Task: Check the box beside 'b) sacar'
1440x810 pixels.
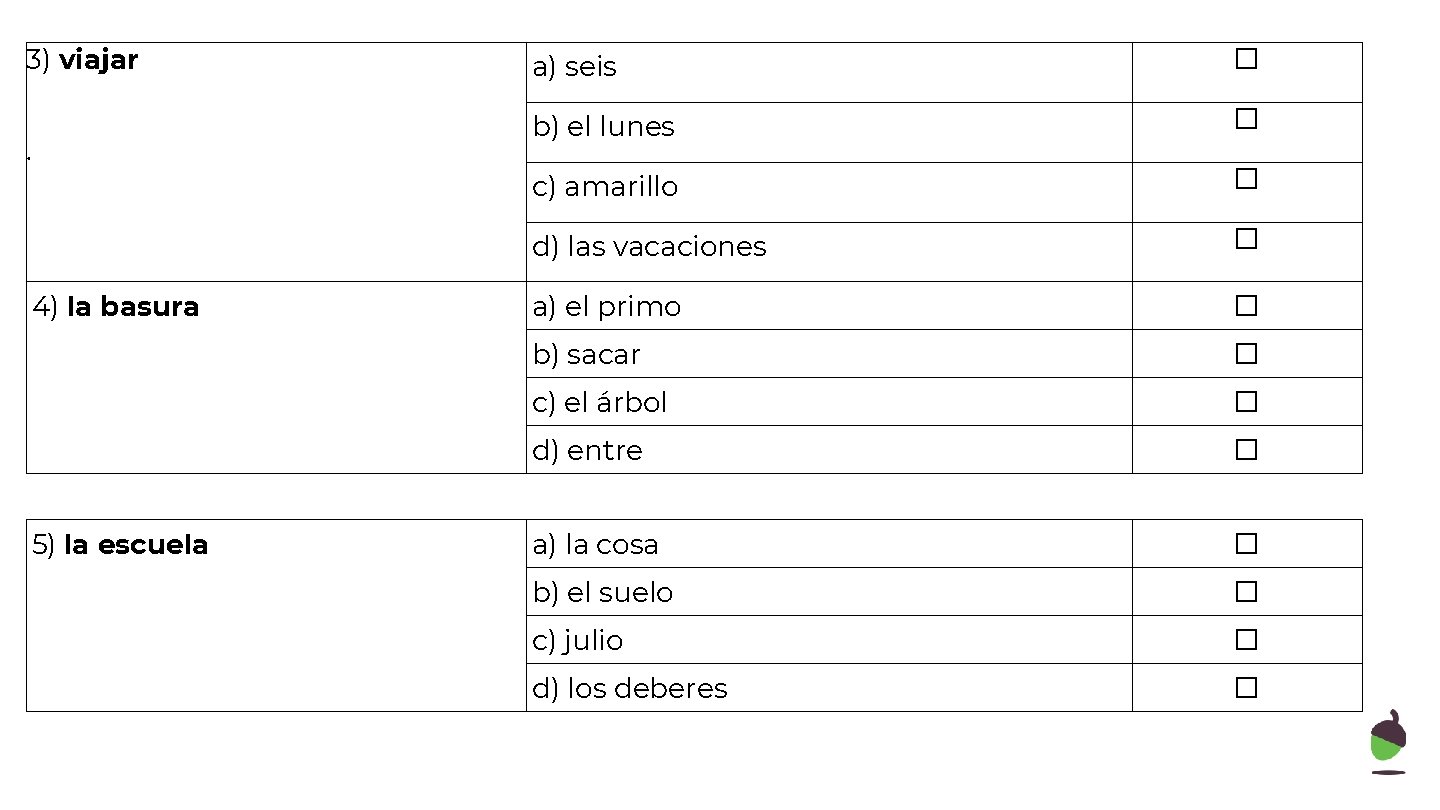Action: 1246,354
